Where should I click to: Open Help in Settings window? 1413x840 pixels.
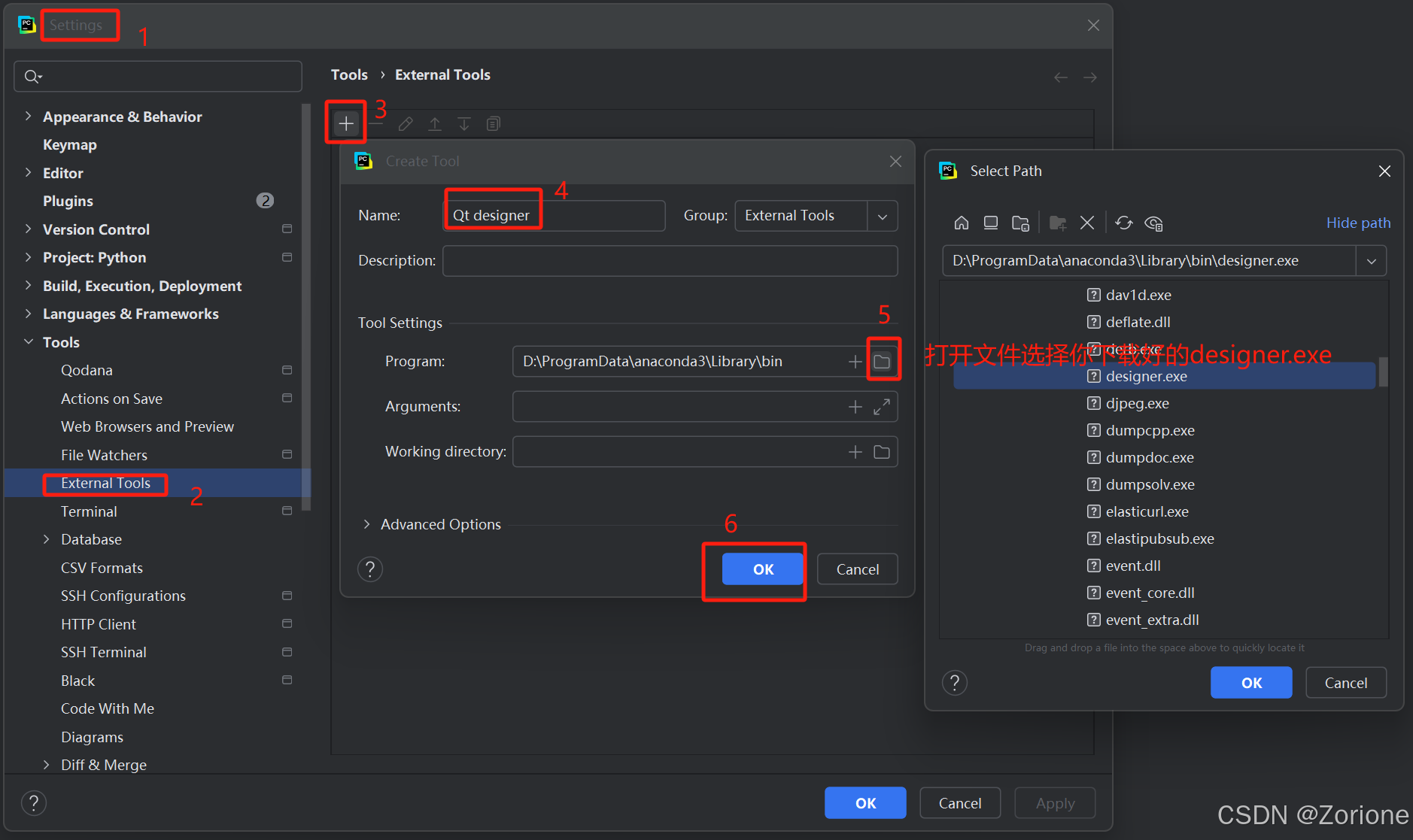coord(34,803)
